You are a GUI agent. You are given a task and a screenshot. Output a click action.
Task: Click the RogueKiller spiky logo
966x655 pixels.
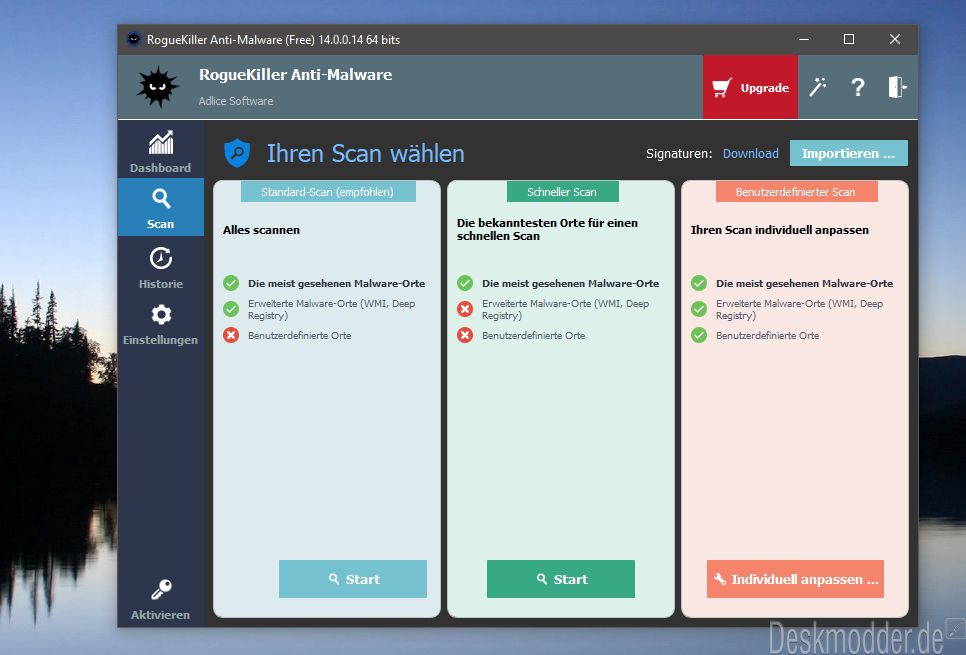click(158, 87)
